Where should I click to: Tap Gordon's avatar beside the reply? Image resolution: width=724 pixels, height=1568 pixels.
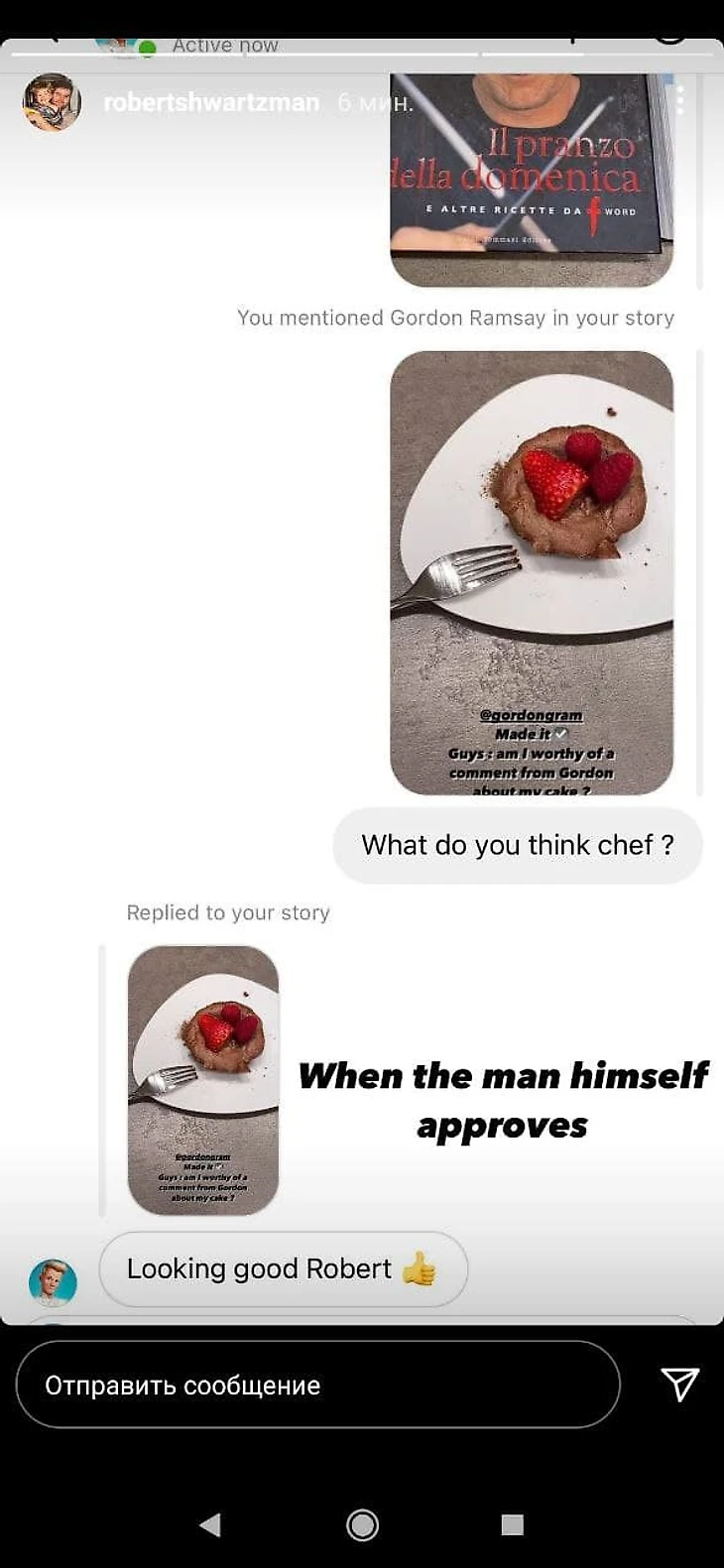click(53, 1281)
